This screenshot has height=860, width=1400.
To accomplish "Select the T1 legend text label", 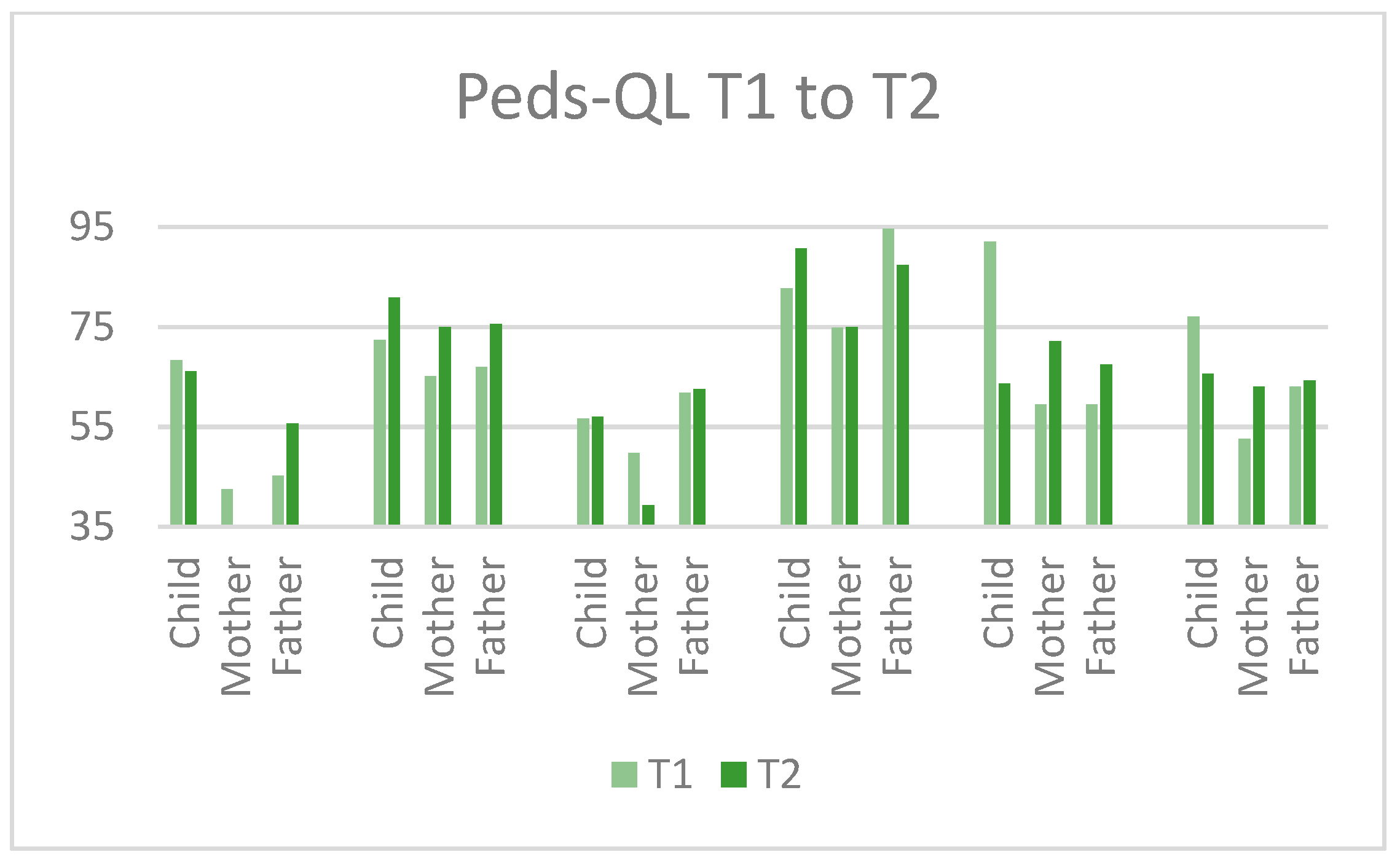I will coord(670,774).
